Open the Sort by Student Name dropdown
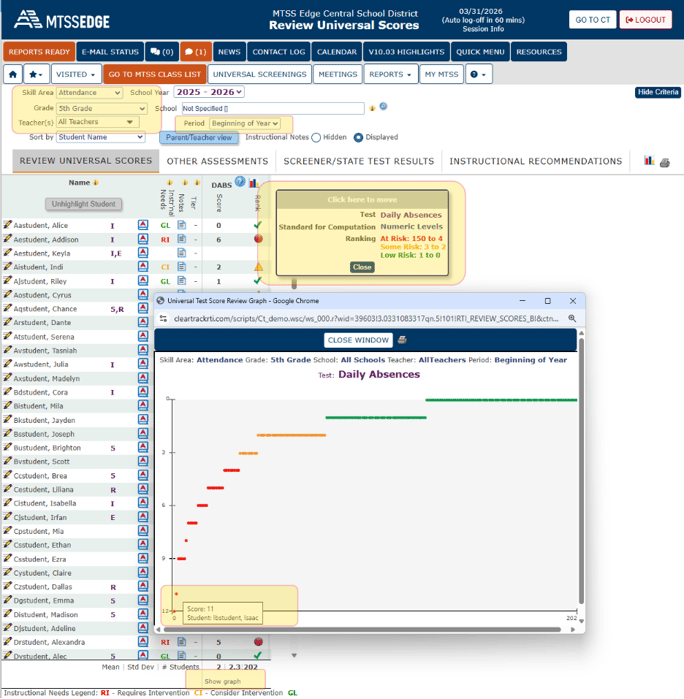Viewport: 684px width, 699px height. (x=101, y=137)
